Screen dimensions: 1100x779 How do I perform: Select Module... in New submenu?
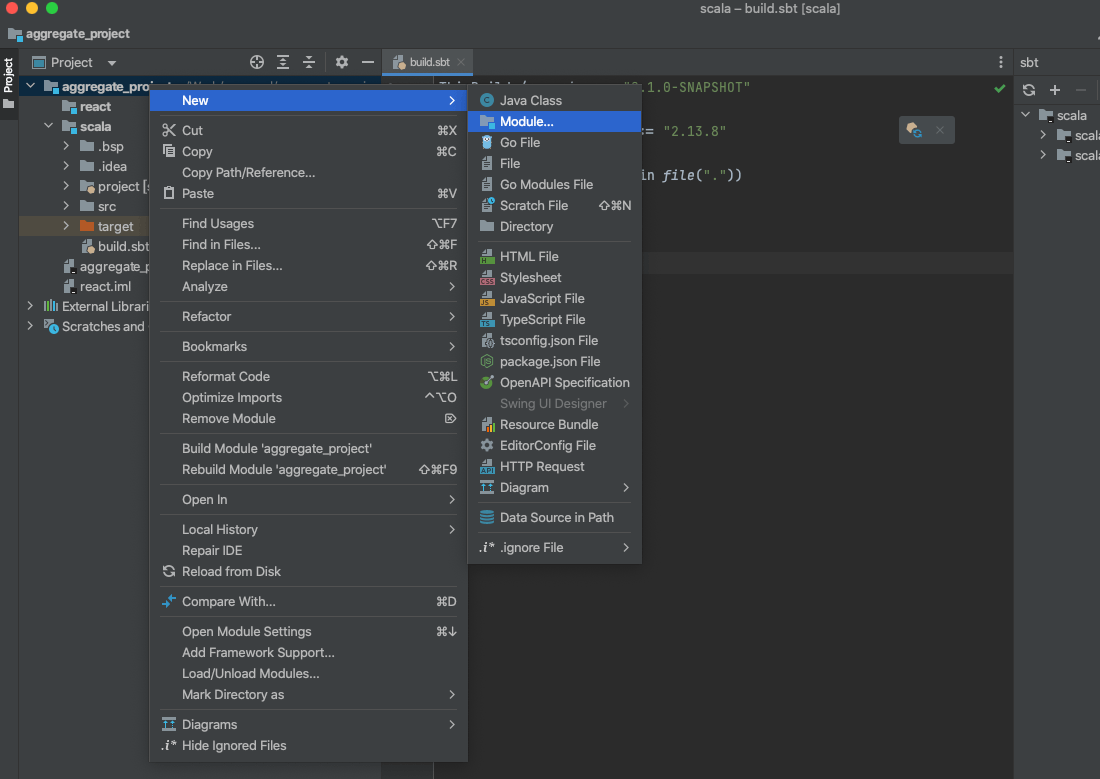(555, 121)
